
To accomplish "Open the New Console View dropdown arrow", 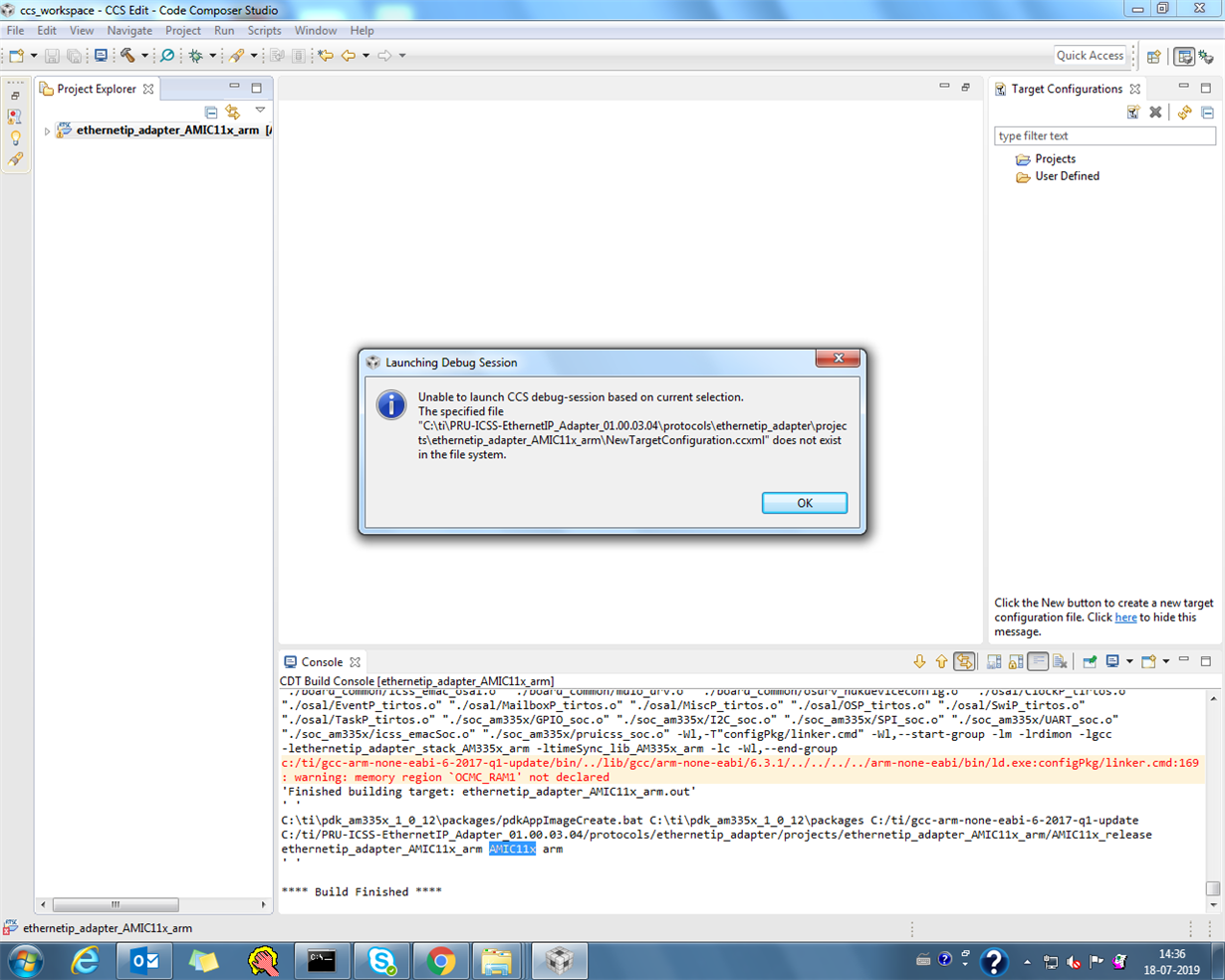I will coord(1166,661).
